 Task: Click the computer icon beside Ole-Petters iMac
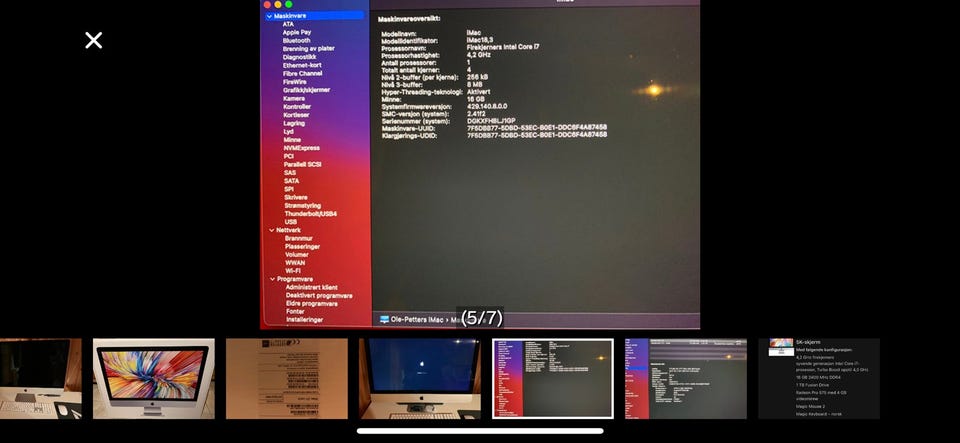[384, 319]
